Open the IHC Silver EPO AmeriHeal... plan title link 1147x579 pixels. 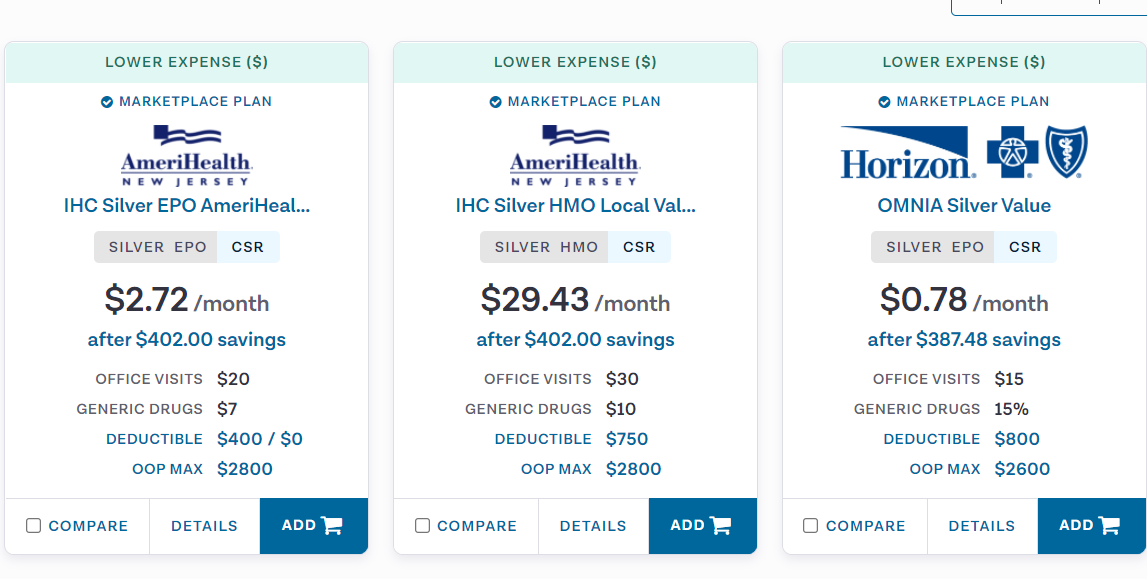(187, 205)
